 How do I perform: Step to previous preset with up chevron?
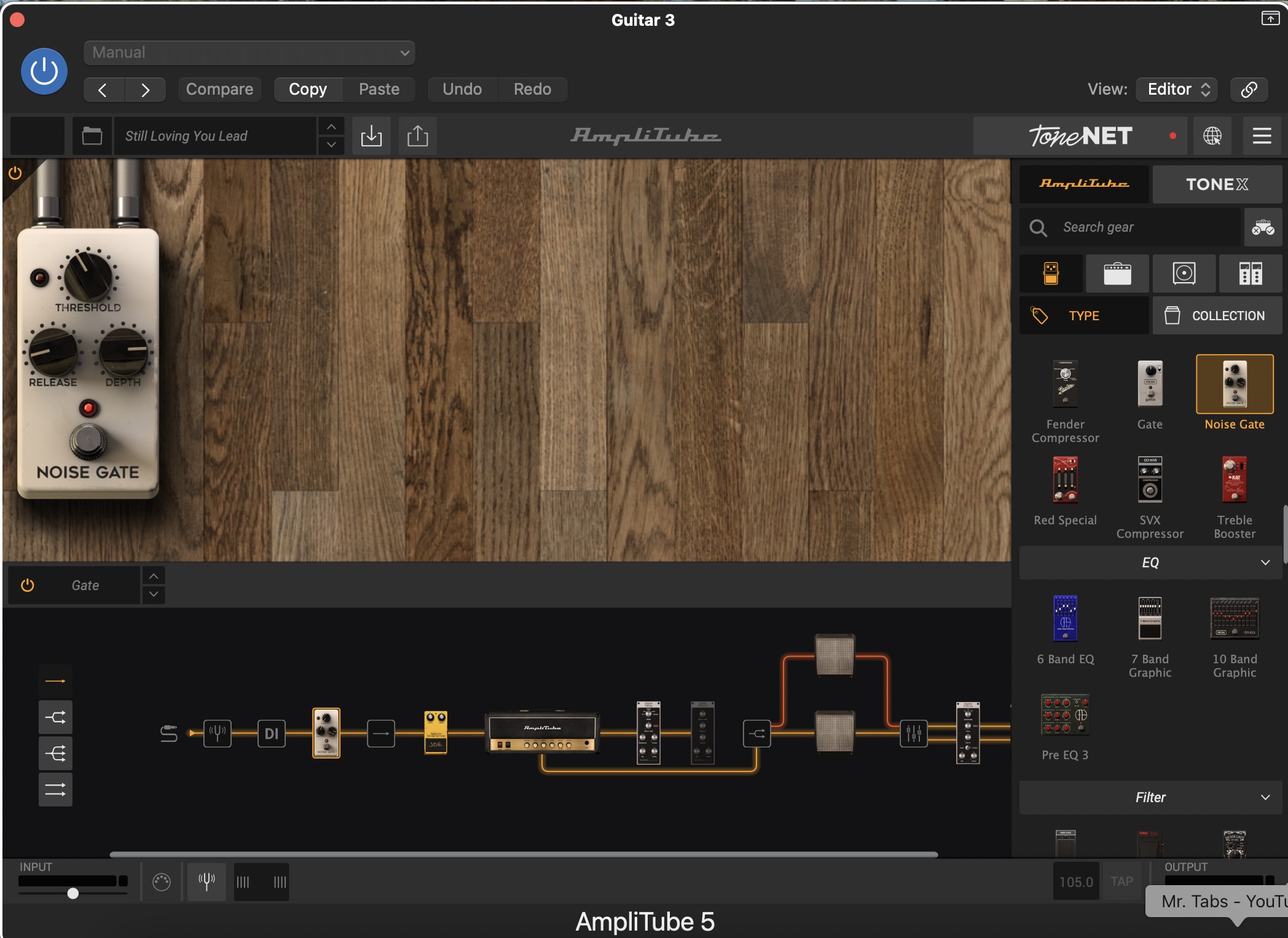pos(331,127)
